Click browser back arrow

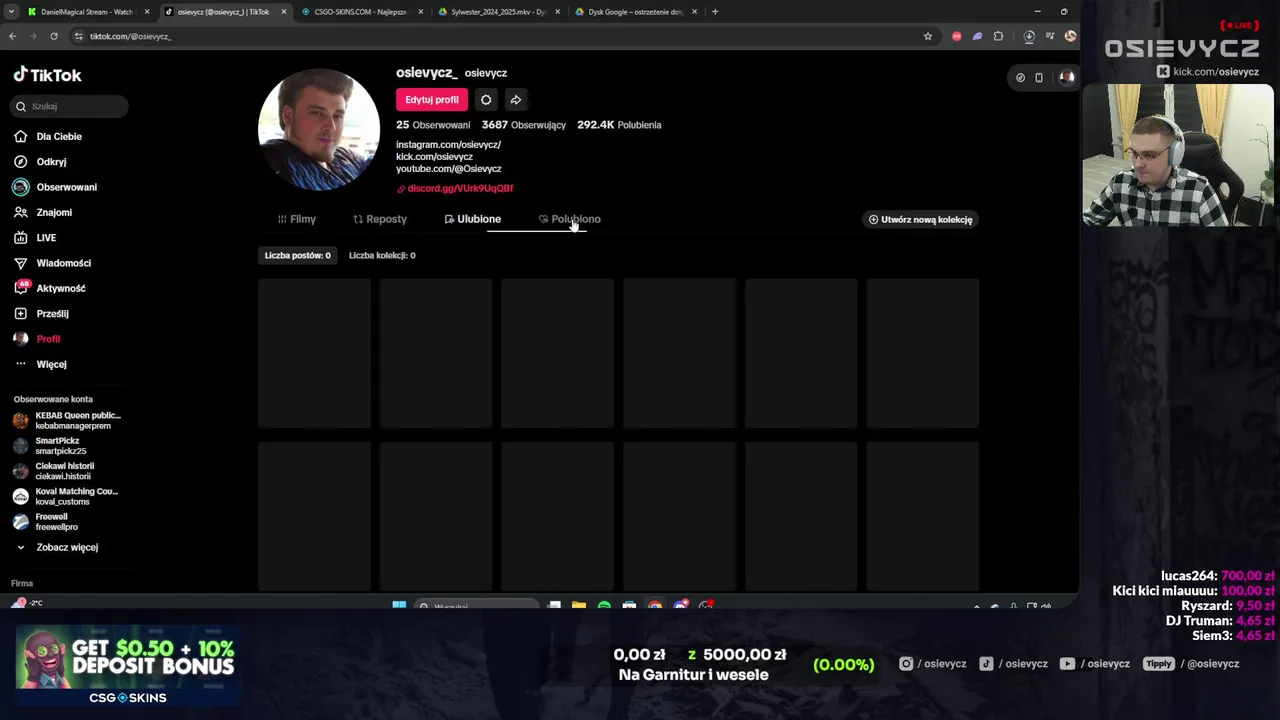[x=12, y=36]
